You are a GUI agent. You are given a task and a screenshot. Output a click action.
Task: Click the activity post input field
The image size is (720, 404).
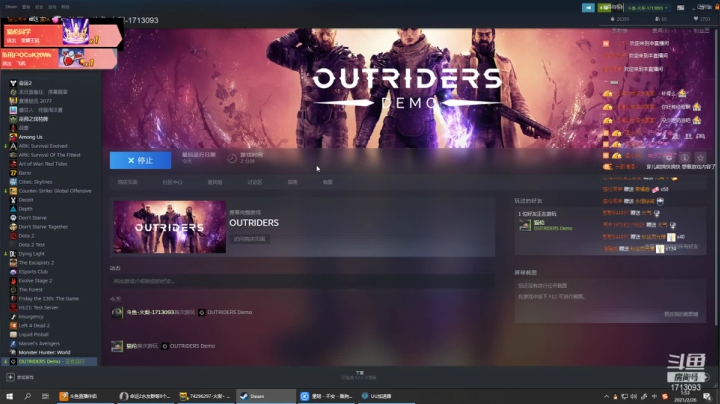(x=302, y=281)
